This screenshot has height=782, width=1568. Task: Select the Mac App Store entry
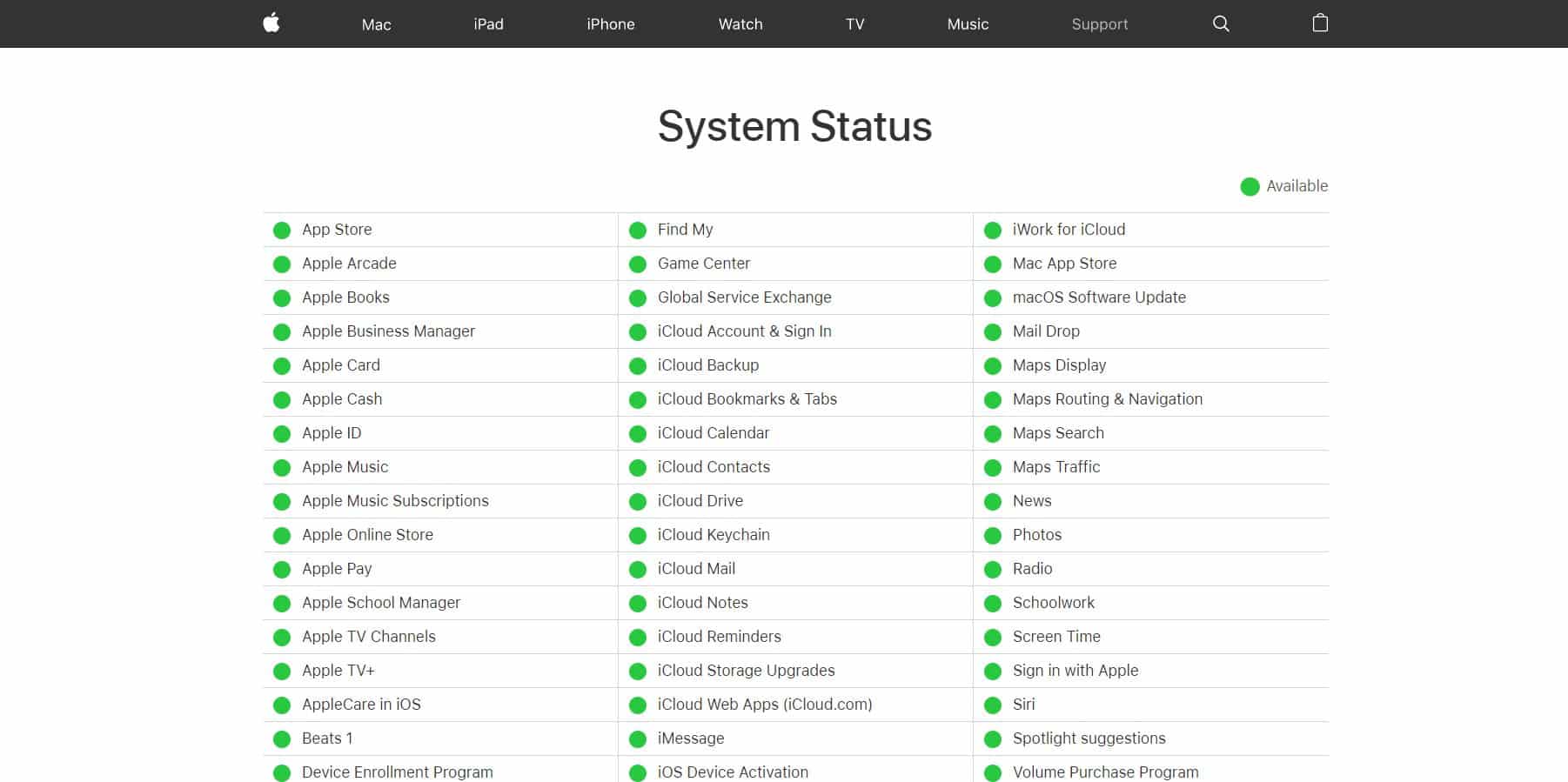[1064, 264]
